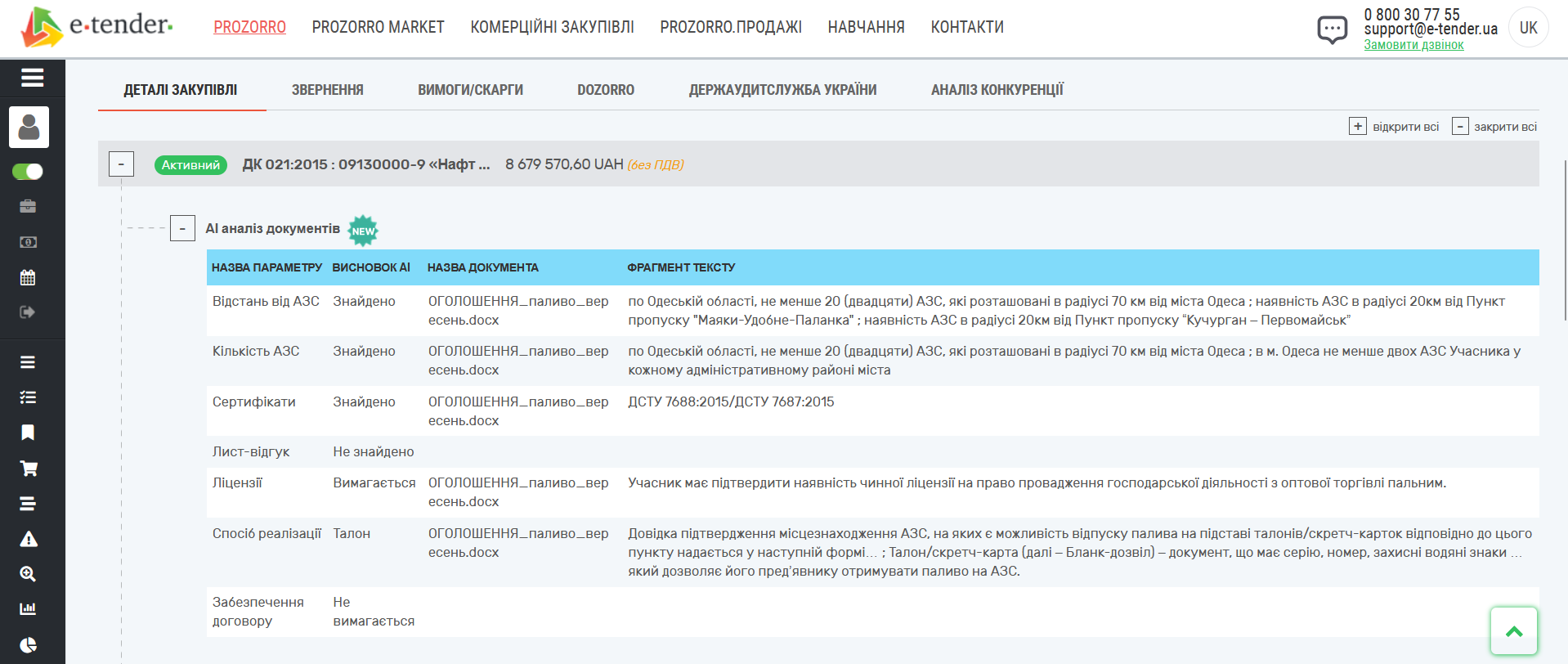Screen dimensions: 1568x664
Task: Open the hamburger menu in the sidebar
Action: pos(32,78)
